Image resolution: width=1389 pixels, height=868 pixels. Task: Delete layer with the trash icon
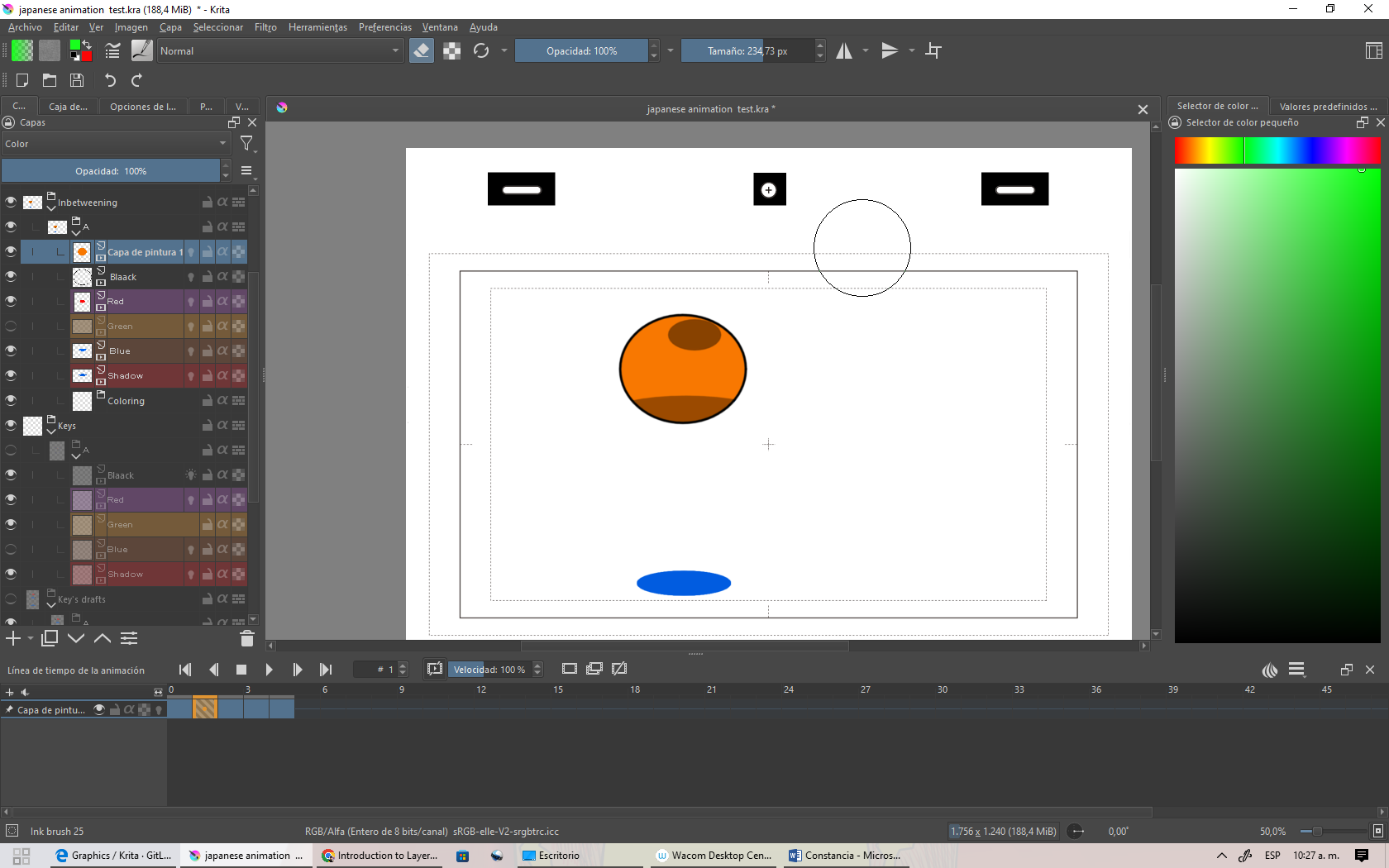point(246,638)
